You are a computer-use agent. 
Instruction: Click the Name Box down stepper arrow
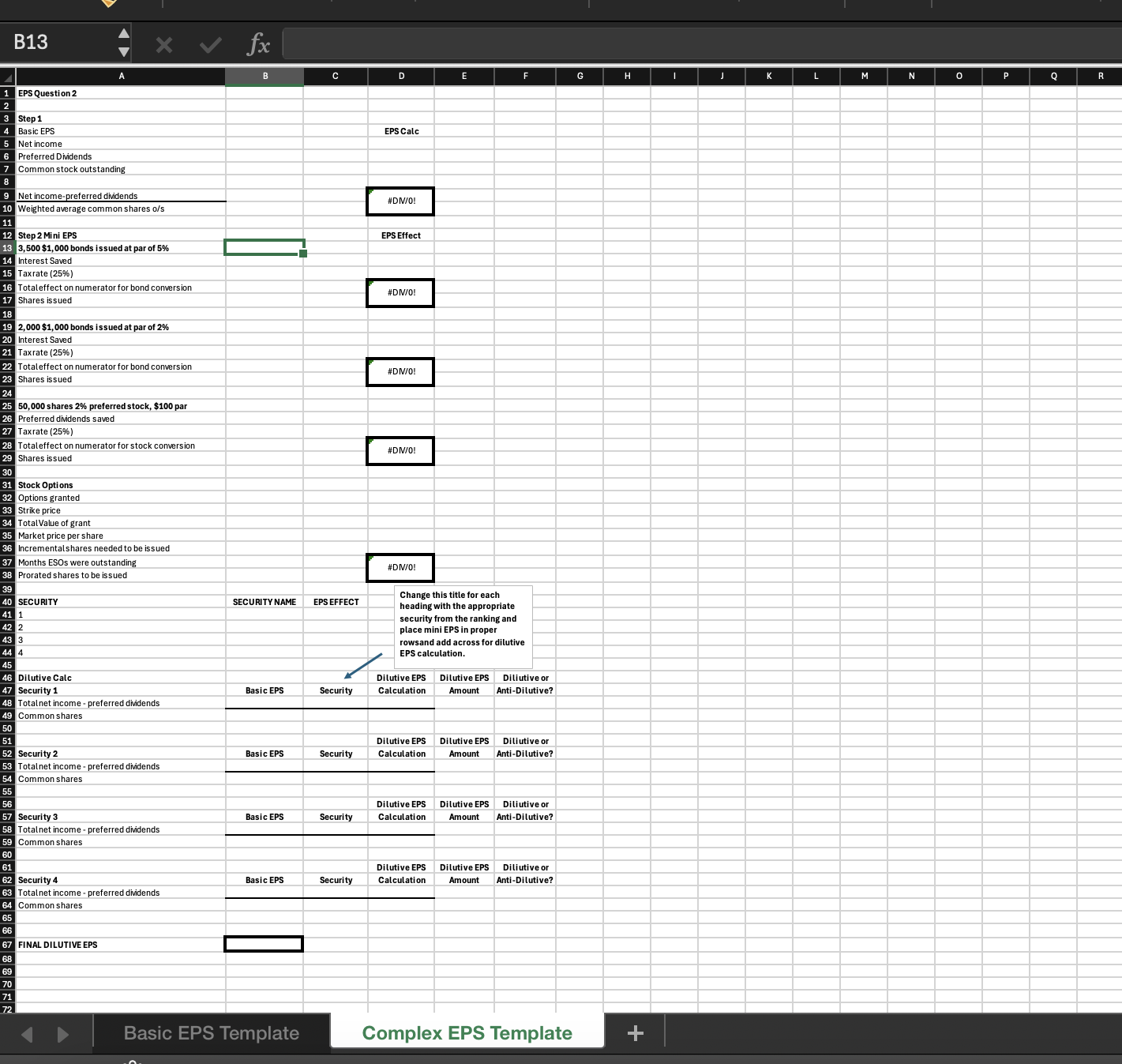(123, 52)
